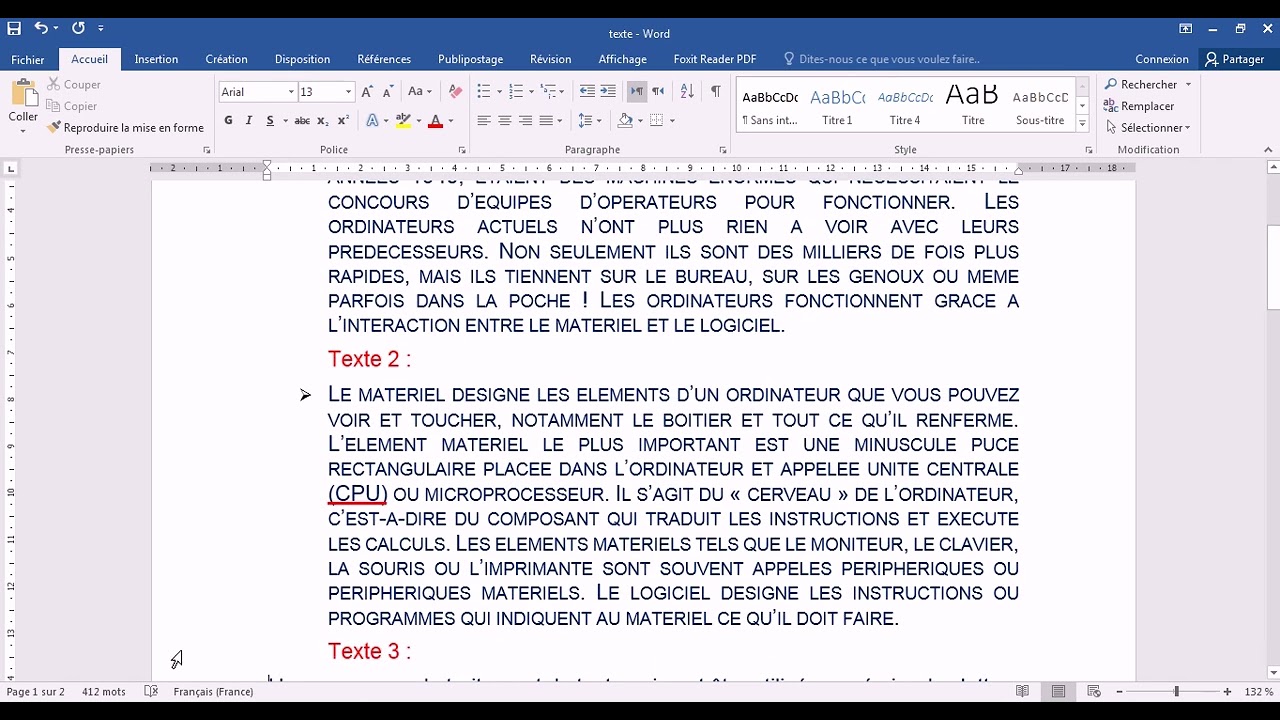1280x720 pixels.
Task: Toggle superscript x²
Action: (343, 121)
